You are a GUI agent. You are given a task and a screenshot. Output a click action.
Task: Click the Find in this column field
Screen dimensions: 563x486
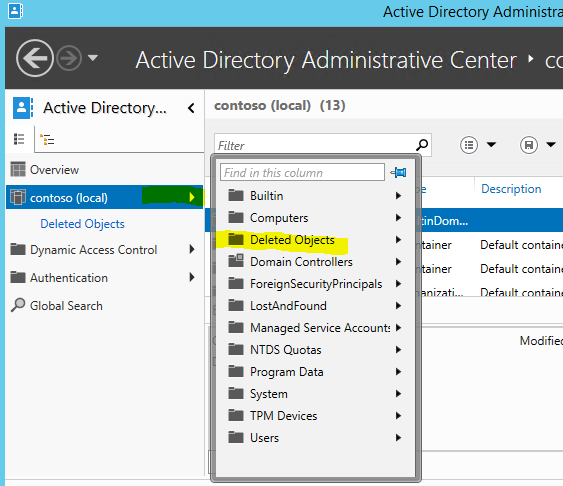pos(302,173)
